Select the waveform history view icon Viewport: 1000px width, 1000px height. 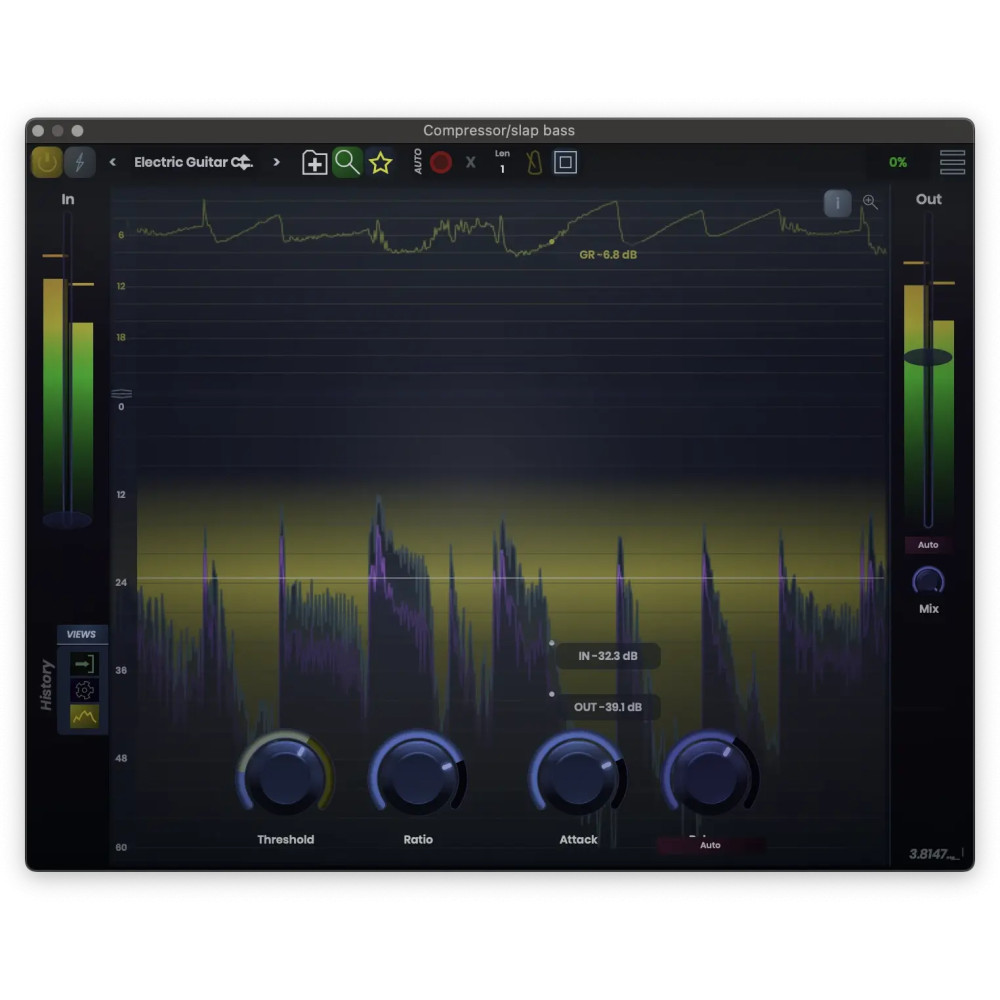click(x=82, y=714)
